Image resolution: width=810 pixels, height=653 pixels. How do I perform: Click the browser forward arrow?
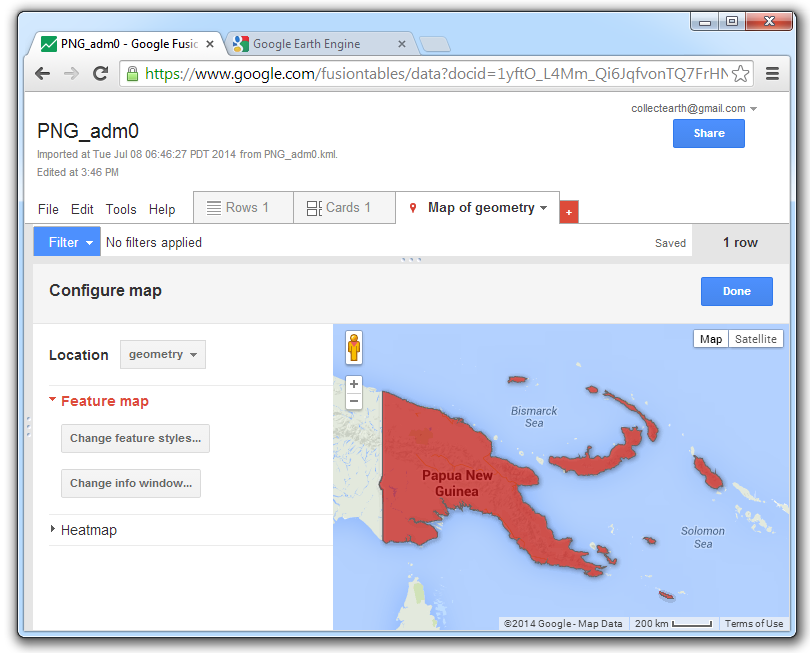coord(71,74)
